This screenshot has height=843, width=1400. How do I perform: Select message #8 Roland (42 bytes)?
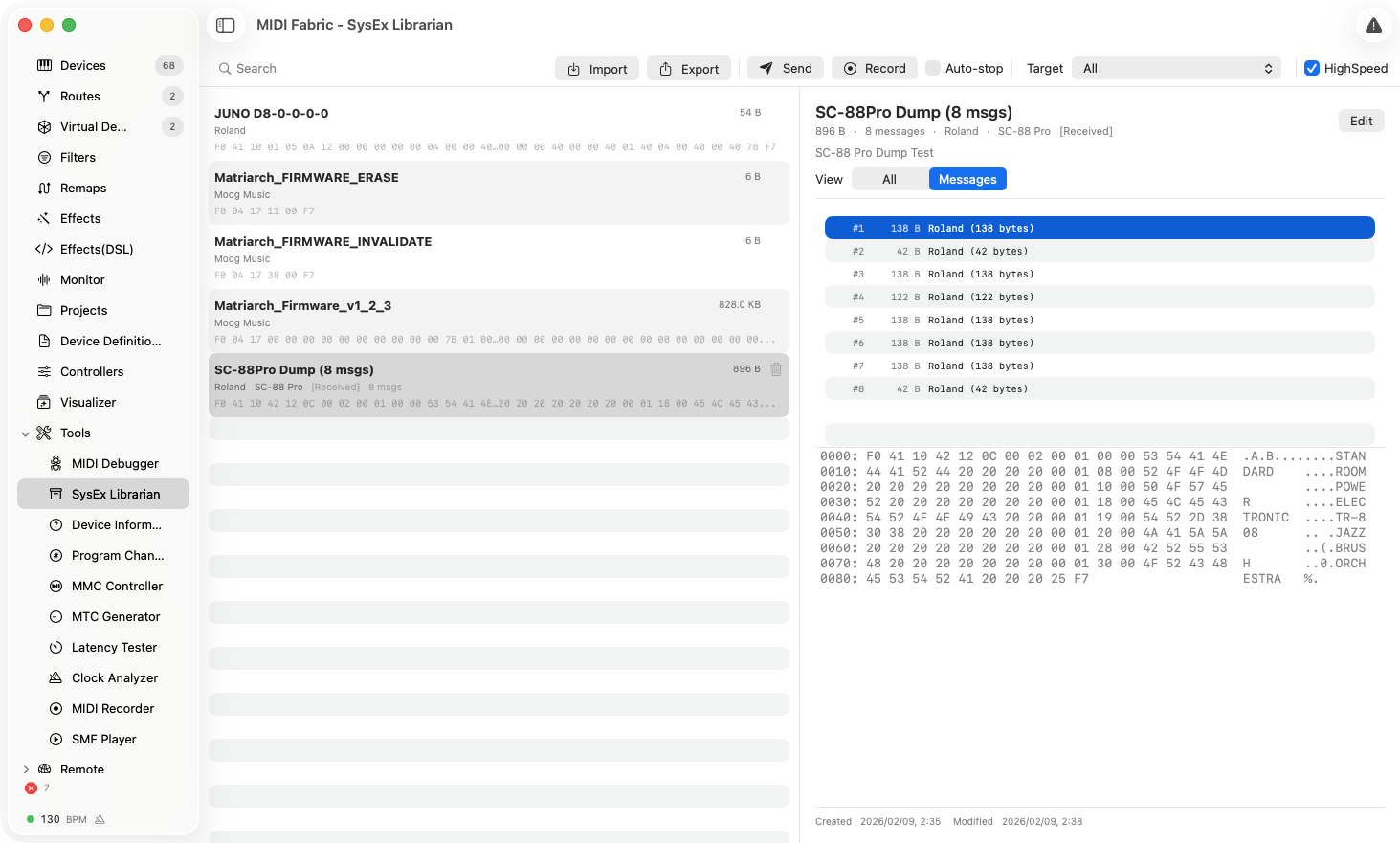click(x=1100, y=388)
